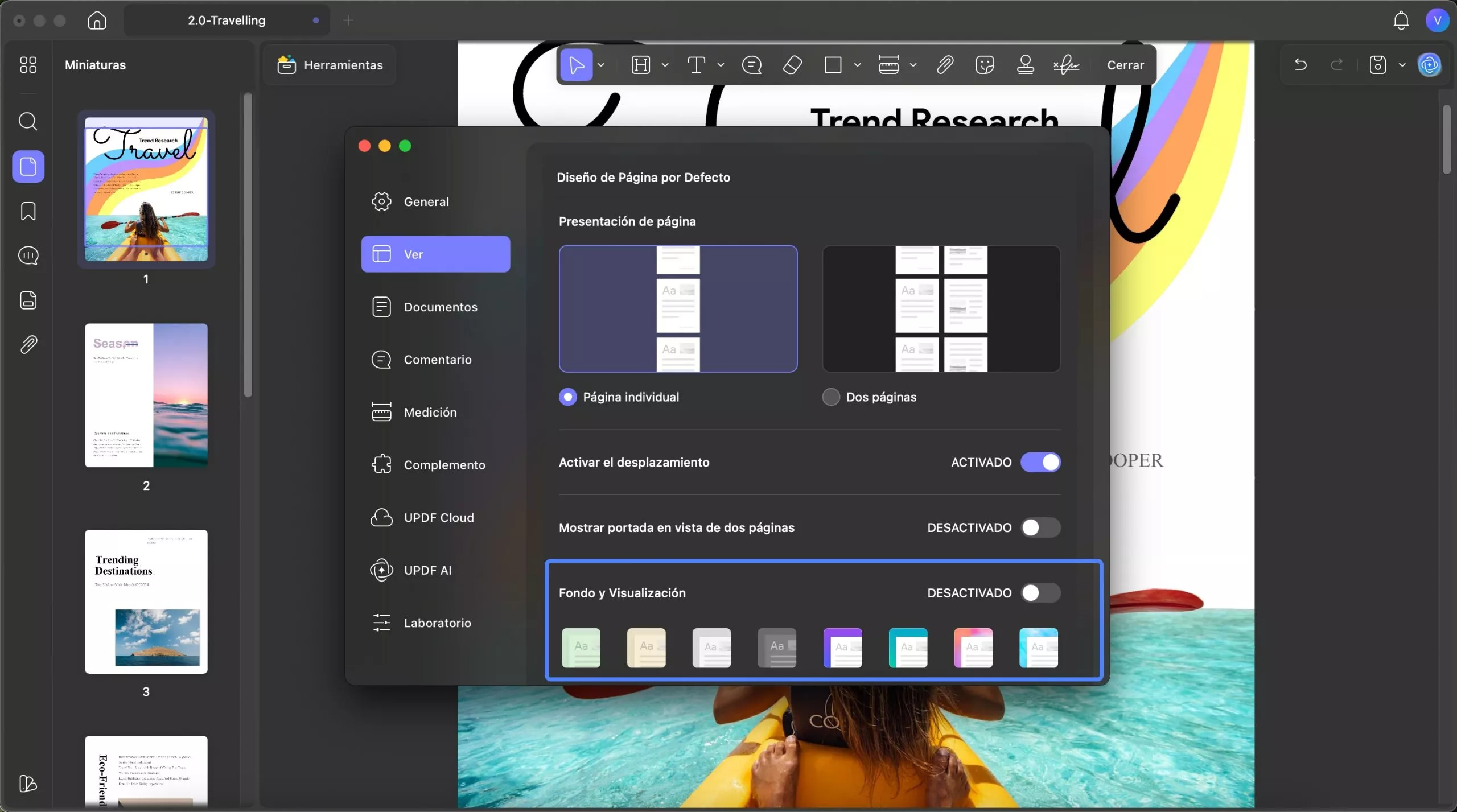This screenshot has height=812, width=1457.
Task: Click the save document icon
Action: click(x=1377, y=65)
